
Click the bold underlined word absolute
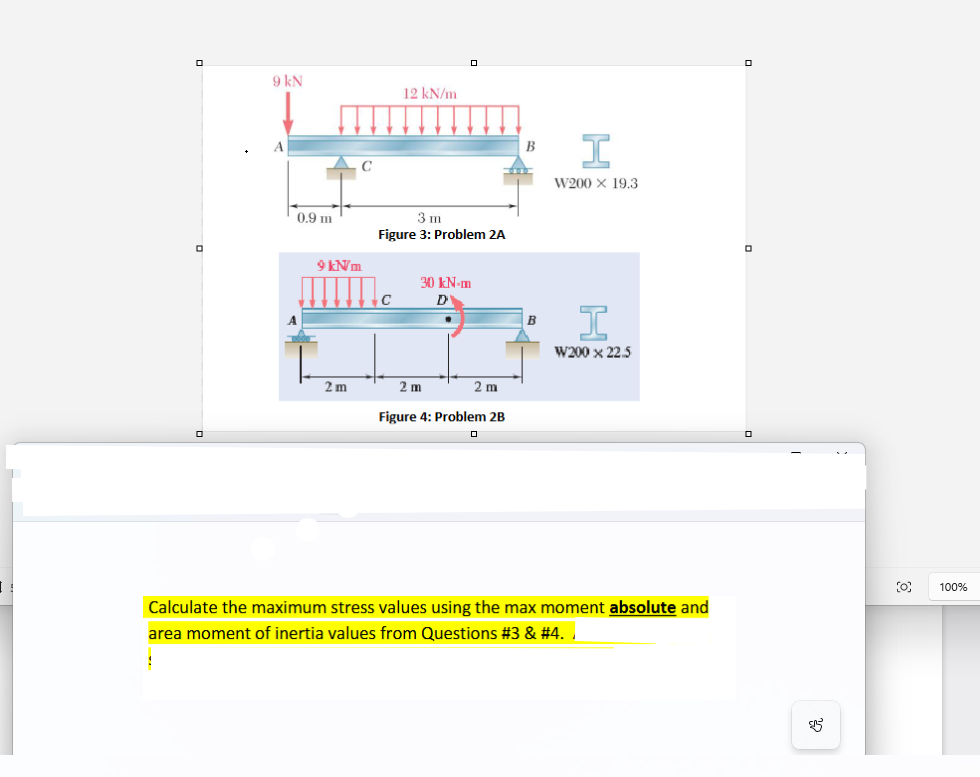642,607
